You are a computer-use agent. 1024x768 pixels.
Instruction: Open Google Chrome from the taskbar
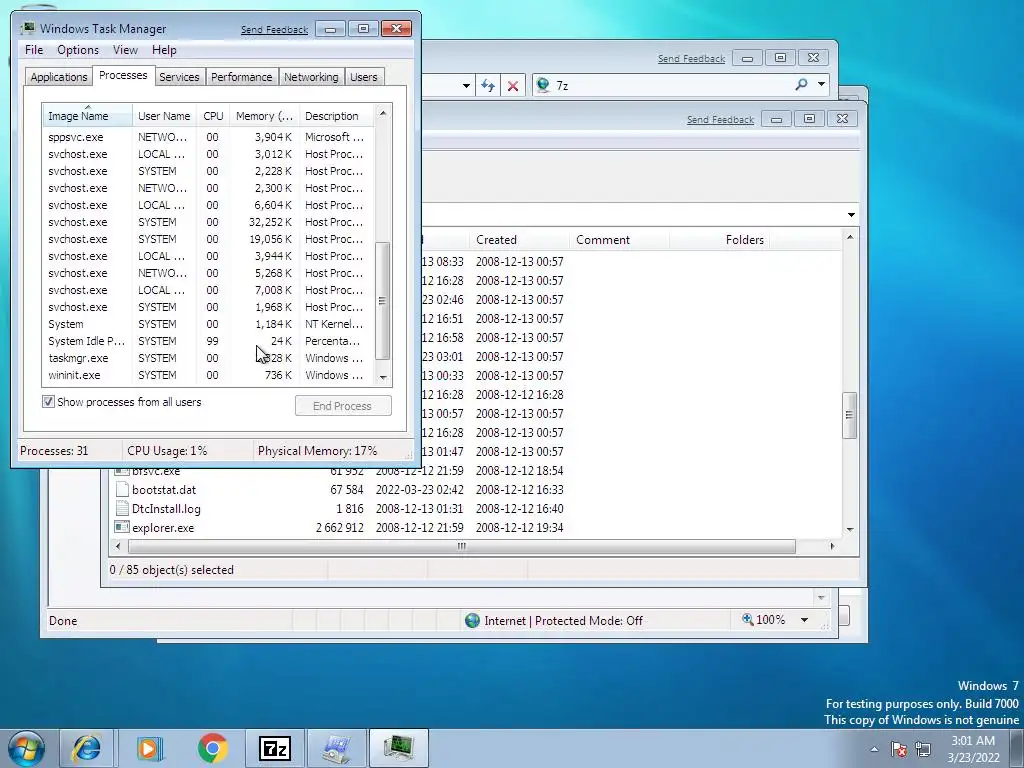212,748
